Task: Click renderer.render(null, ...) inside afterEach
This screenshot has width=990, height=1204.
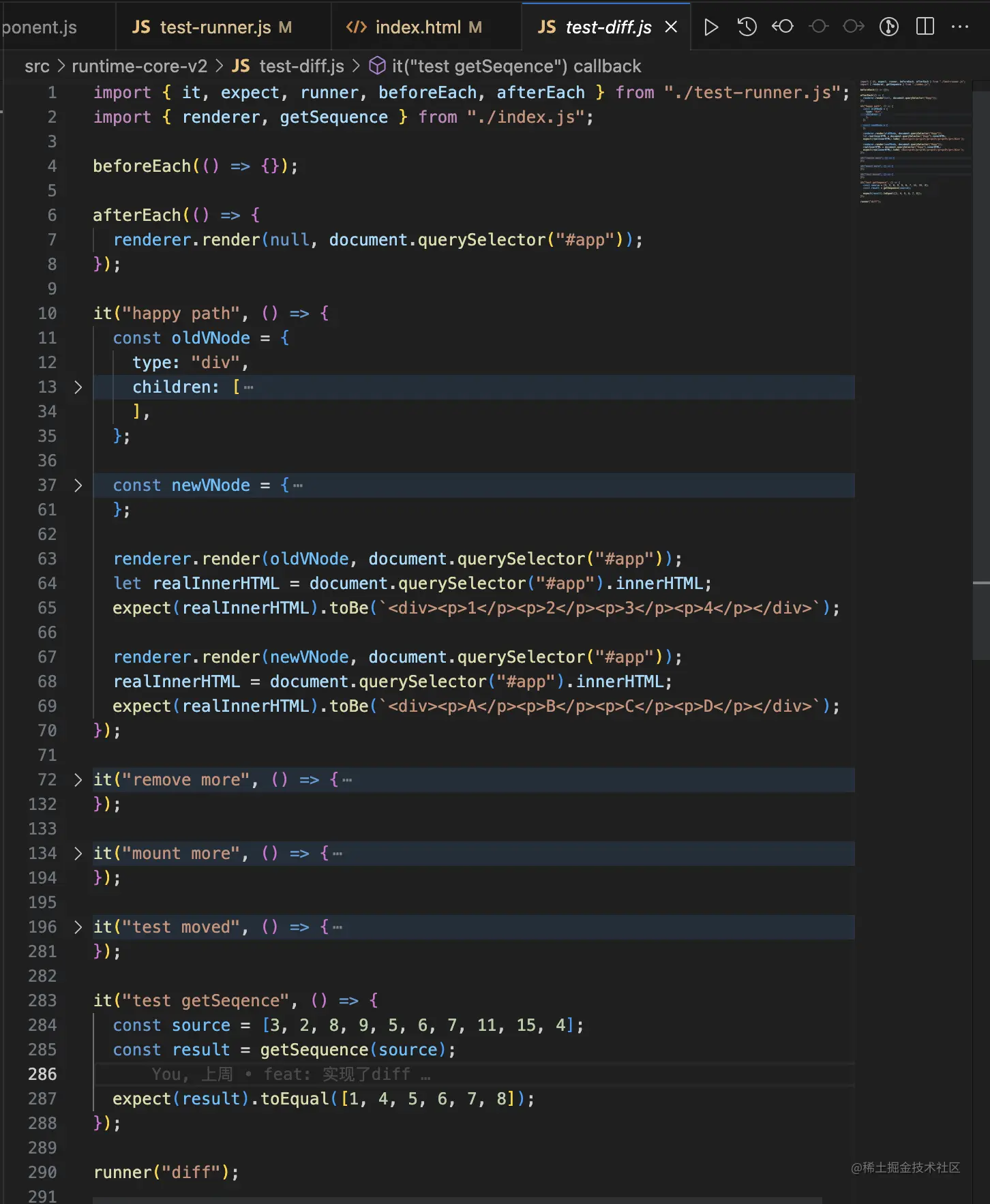Action: pos(378,240)
